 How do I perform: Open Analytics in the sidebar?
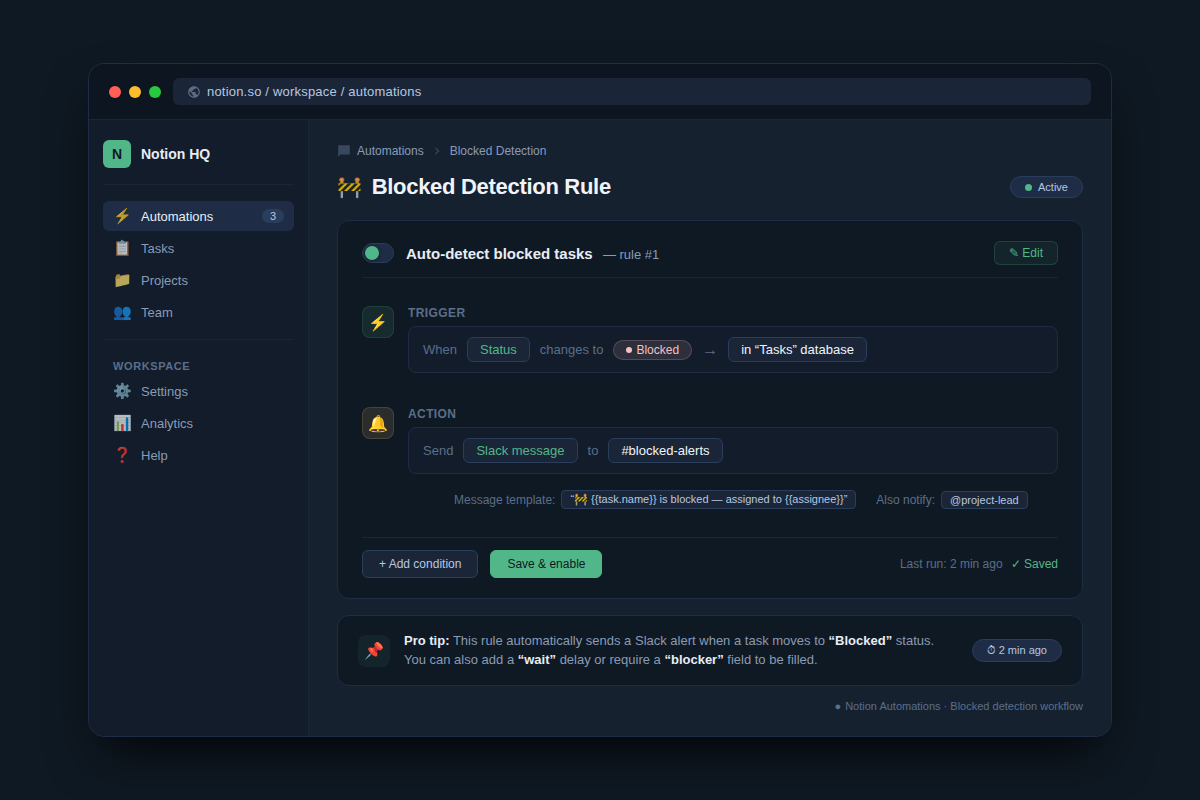click(198, 423)
